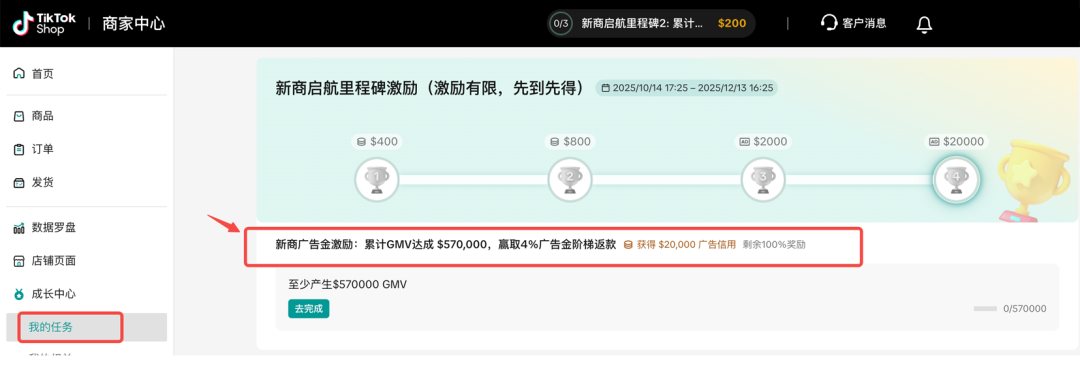This screenshot has width=1080, height=392.
Task: Open the notification bell
Action: pos(924,24)
